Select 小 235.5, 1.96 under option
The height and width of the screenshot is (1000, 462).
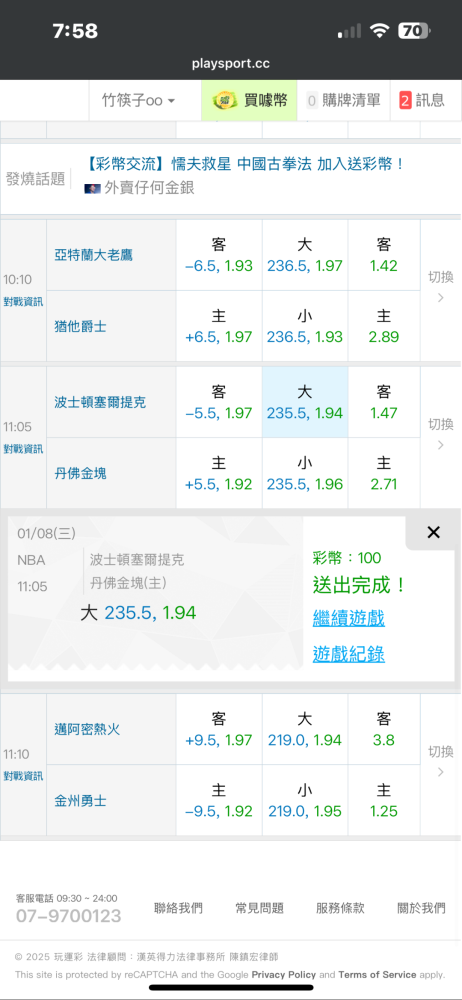click(305, 473)
